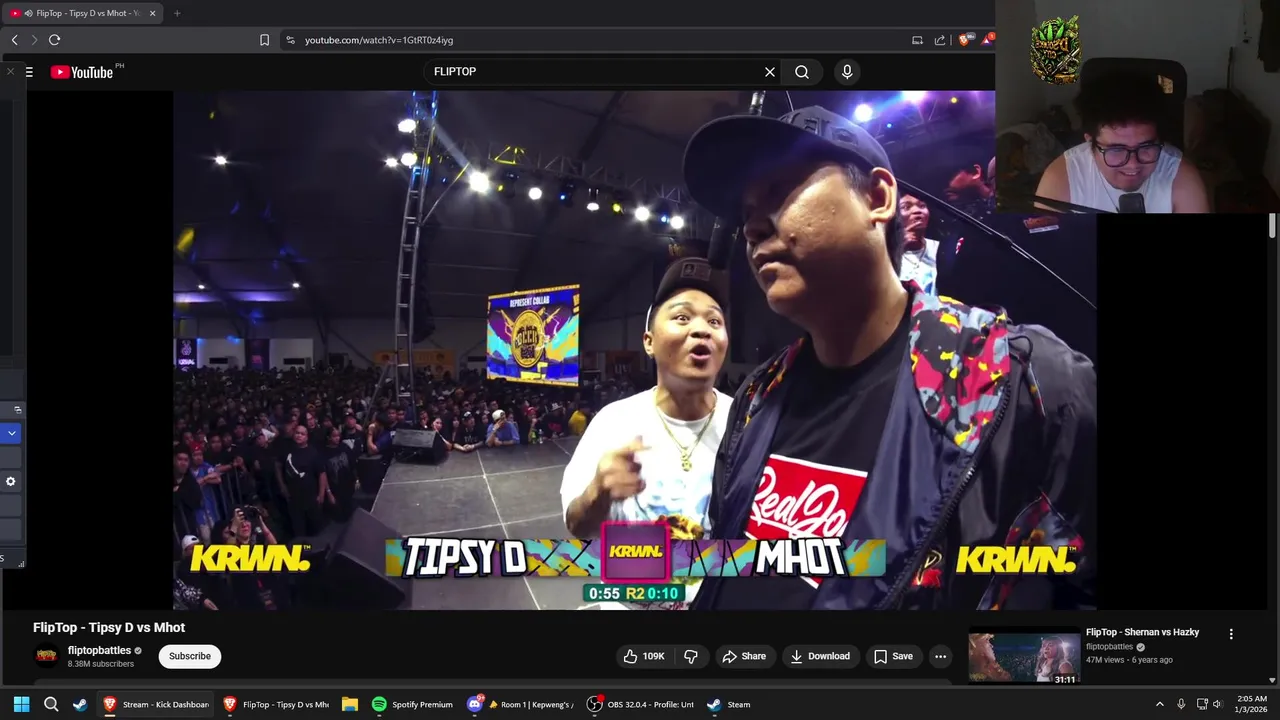Image resolution: width=1280 pixels, height=720 pixels.
Task: Go to the YouTube home logo
Action: pyautogui.click(x=82, y=72)
